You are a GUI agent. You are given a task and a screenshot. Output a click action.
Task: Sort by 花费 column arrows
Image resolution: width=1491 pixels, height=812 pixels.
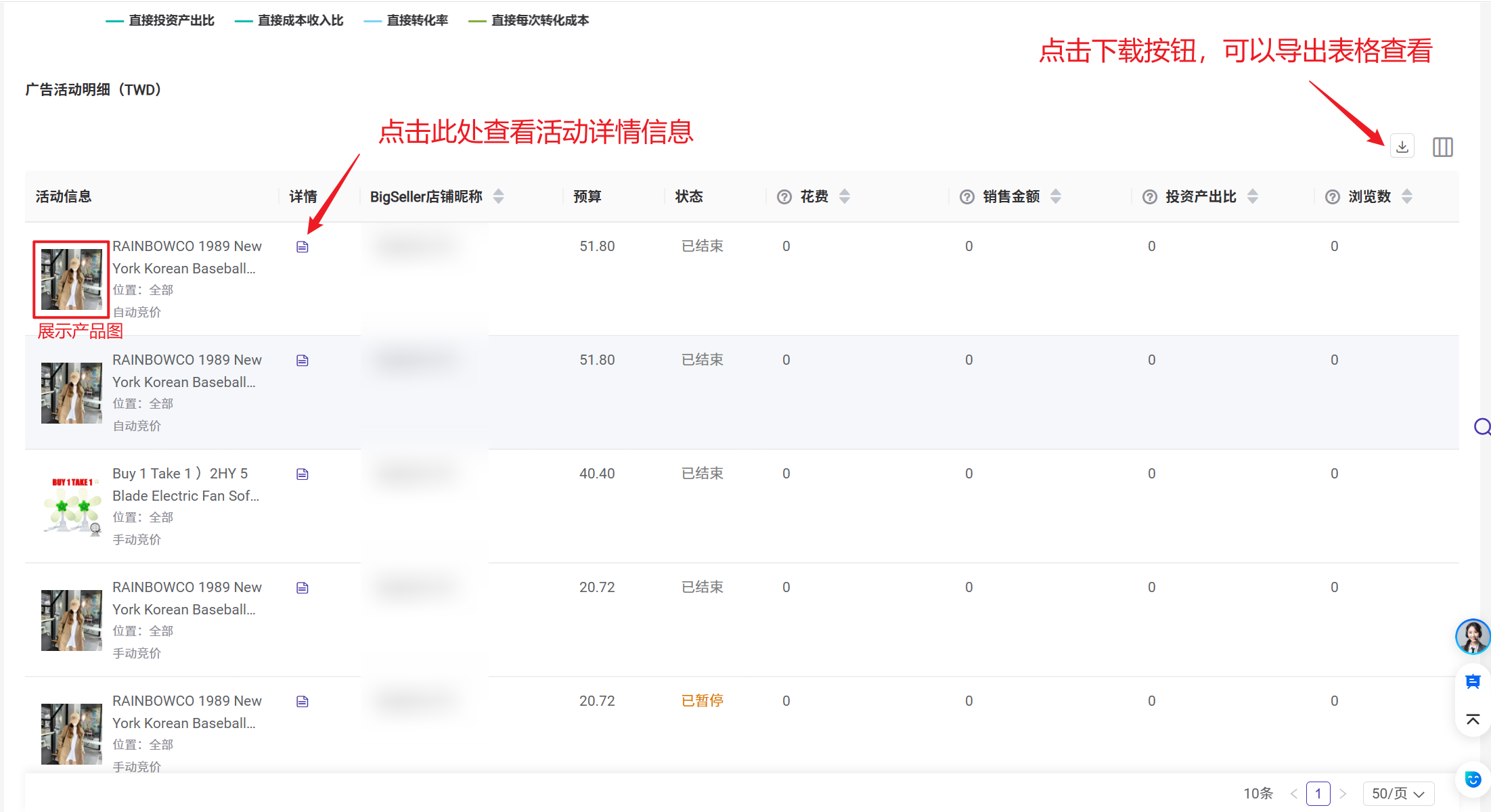pyautogui.click(x=845, y=196)
